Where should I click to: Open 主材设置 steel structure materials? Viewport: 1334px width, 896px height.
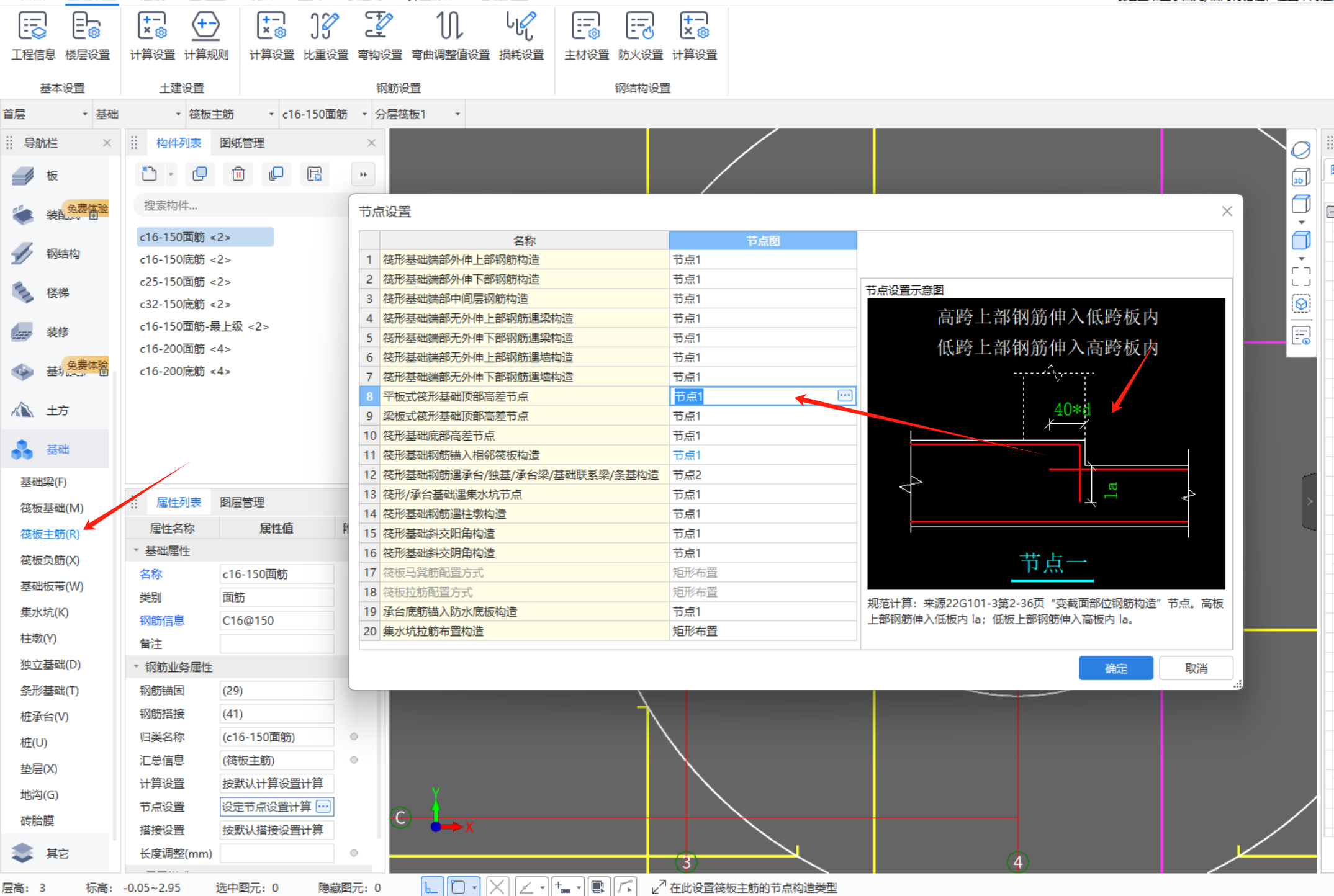(x=587, y=36)
